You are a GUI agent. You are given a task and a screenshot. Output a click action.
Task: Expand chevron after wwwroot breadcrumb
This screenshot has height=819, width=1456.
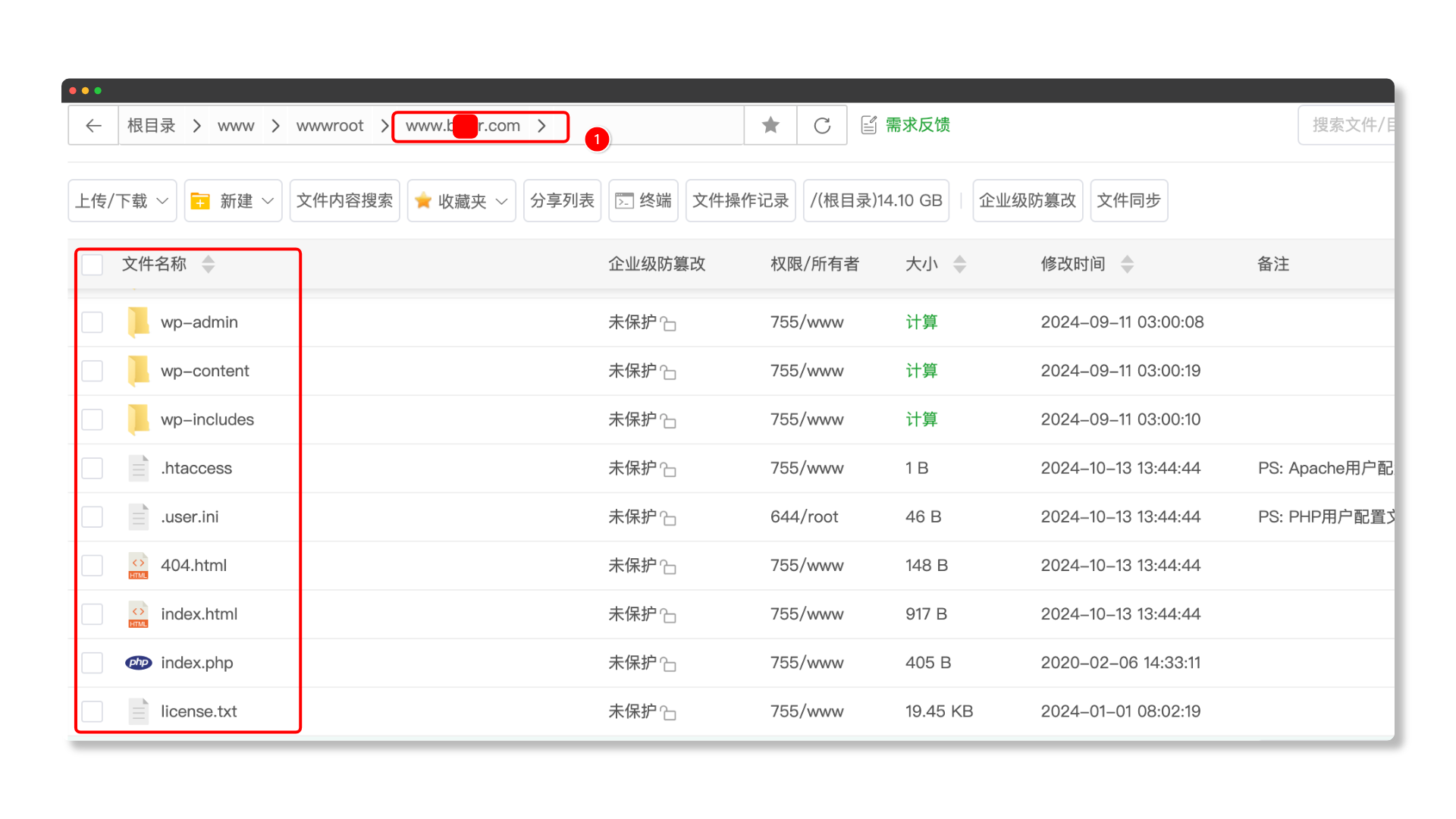pyautogui.click(x=384, y=126)
